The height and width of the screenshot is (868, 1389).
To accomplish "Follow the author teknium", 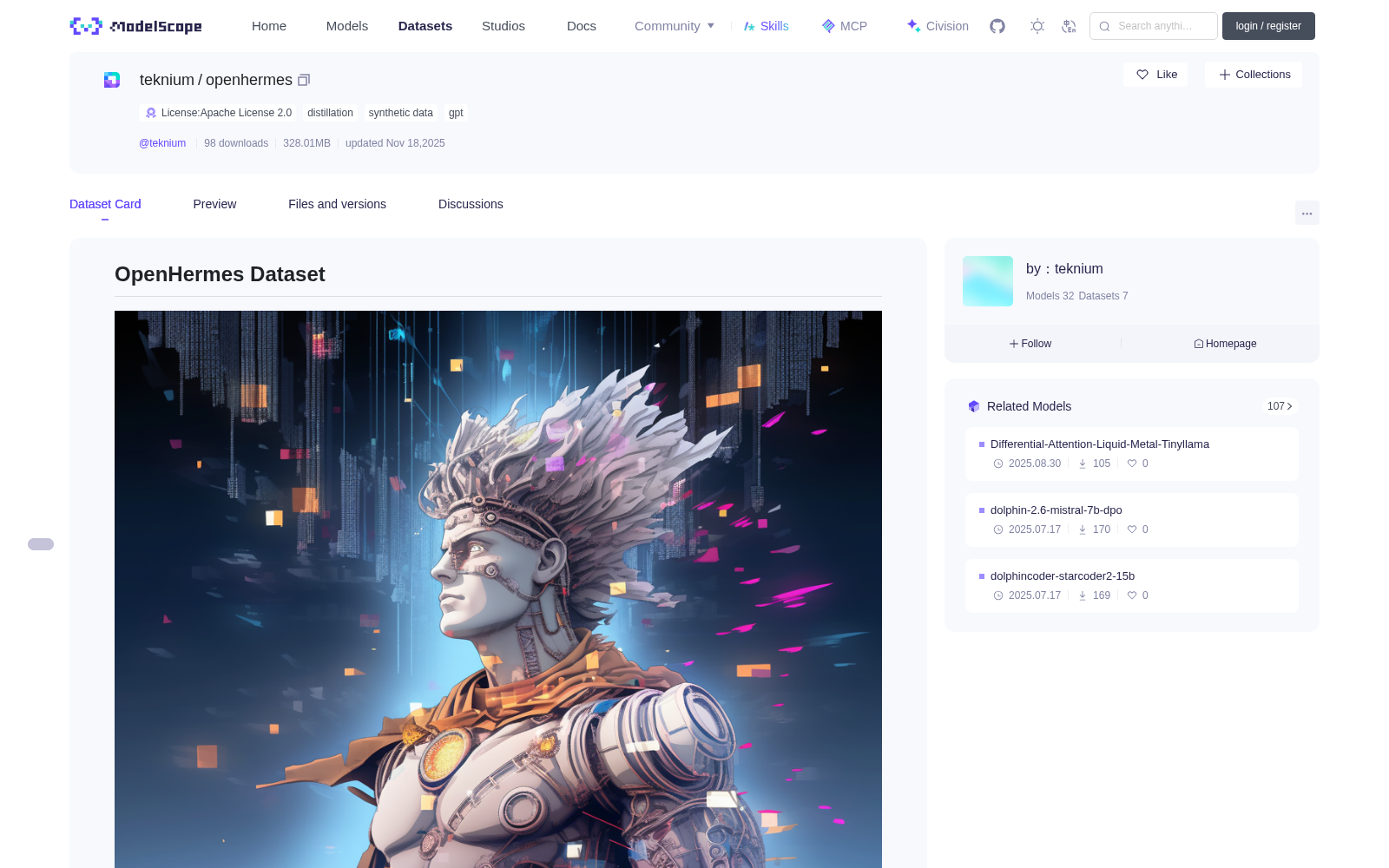I will coord(1030,344).
